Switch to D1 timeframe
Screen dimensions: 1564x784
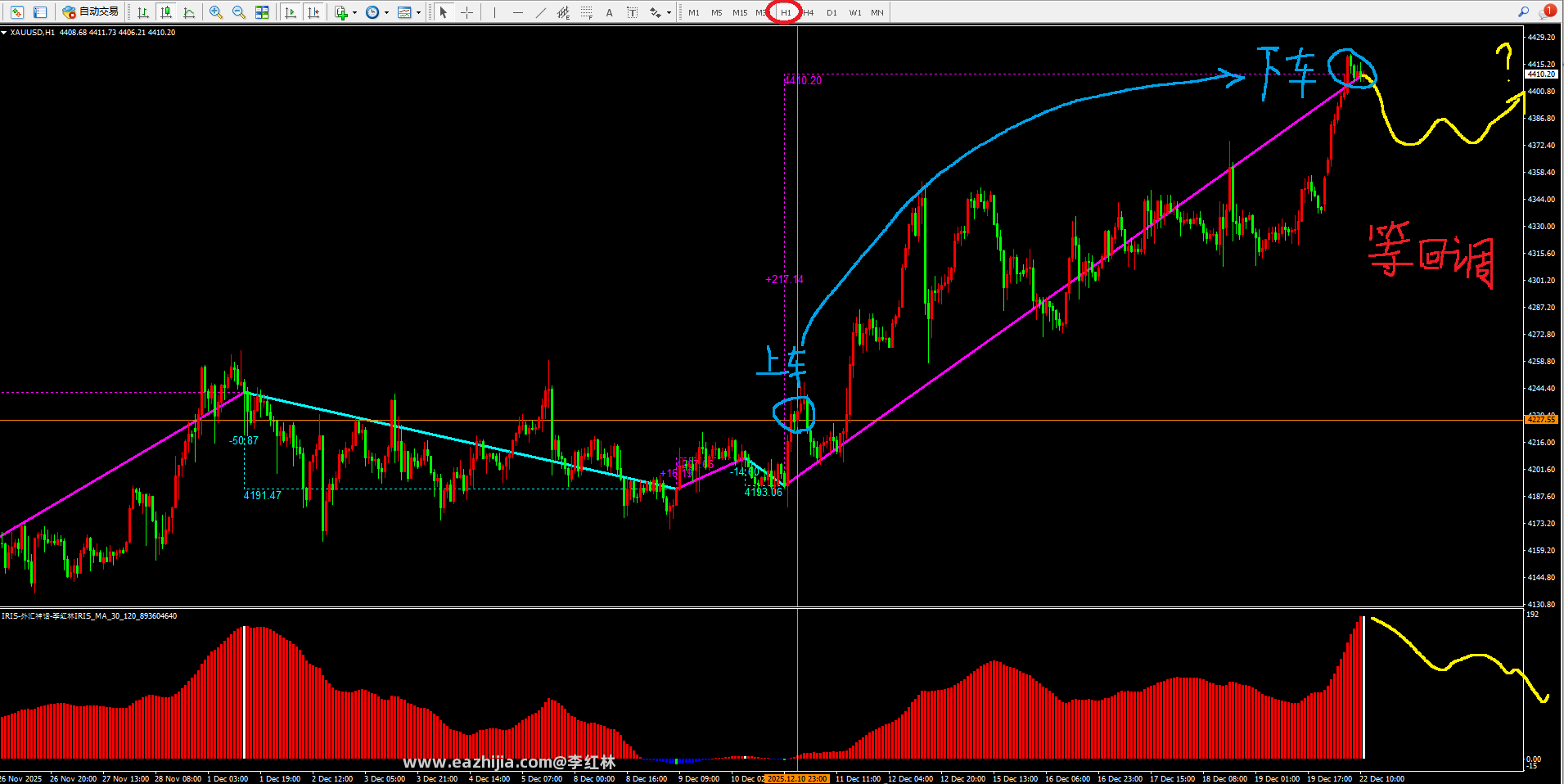point(832,12)
